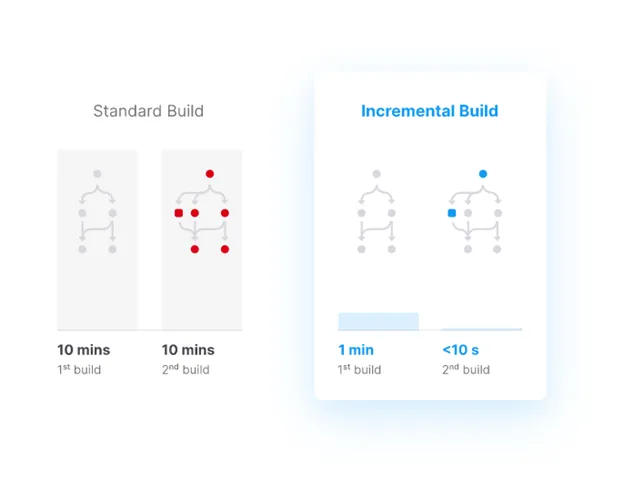Click the Standard Build heading
This screenshot has height=487, width=624.
point(148,111)
